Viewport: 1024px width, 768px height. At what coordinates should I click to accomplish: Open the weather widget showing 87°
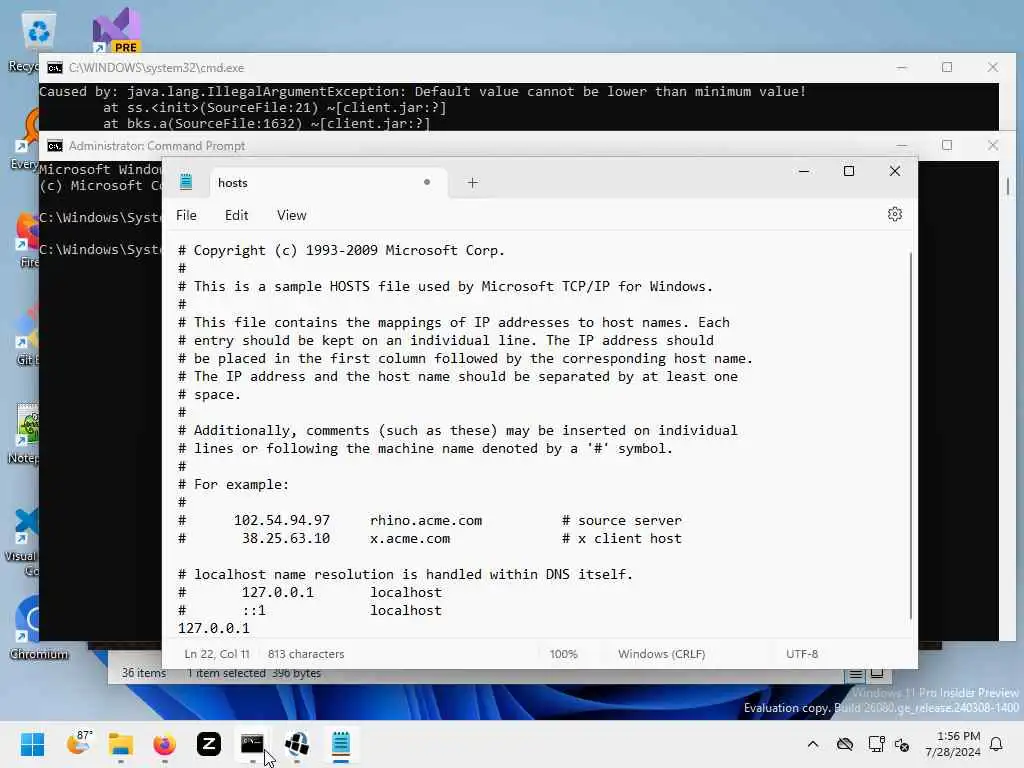[x=79, y=743]
